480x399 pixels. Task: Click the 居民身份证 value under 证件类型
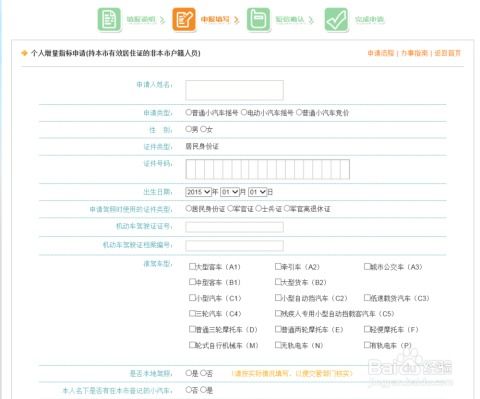[202, 146]
